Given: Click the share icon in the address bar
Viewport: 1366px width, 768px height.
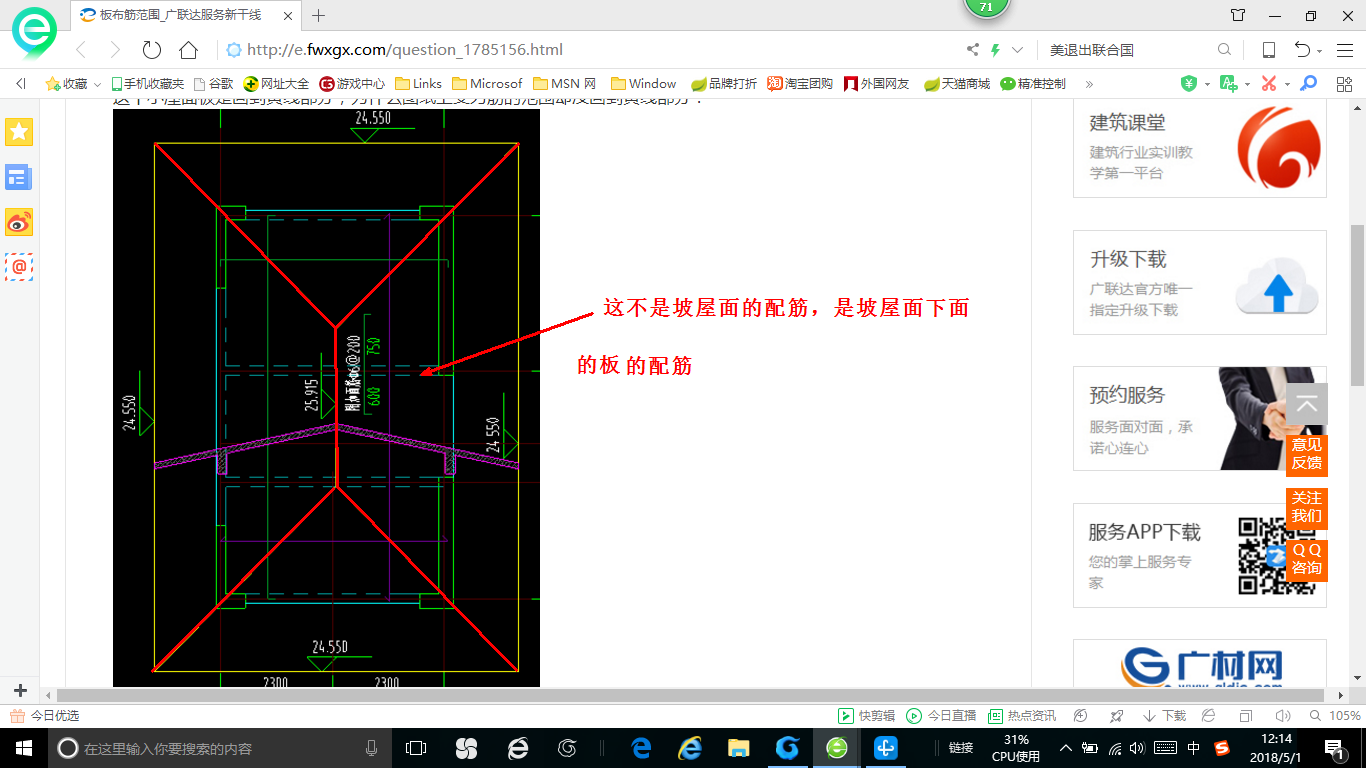Looking at the screenshot, I should click(973, 50).
